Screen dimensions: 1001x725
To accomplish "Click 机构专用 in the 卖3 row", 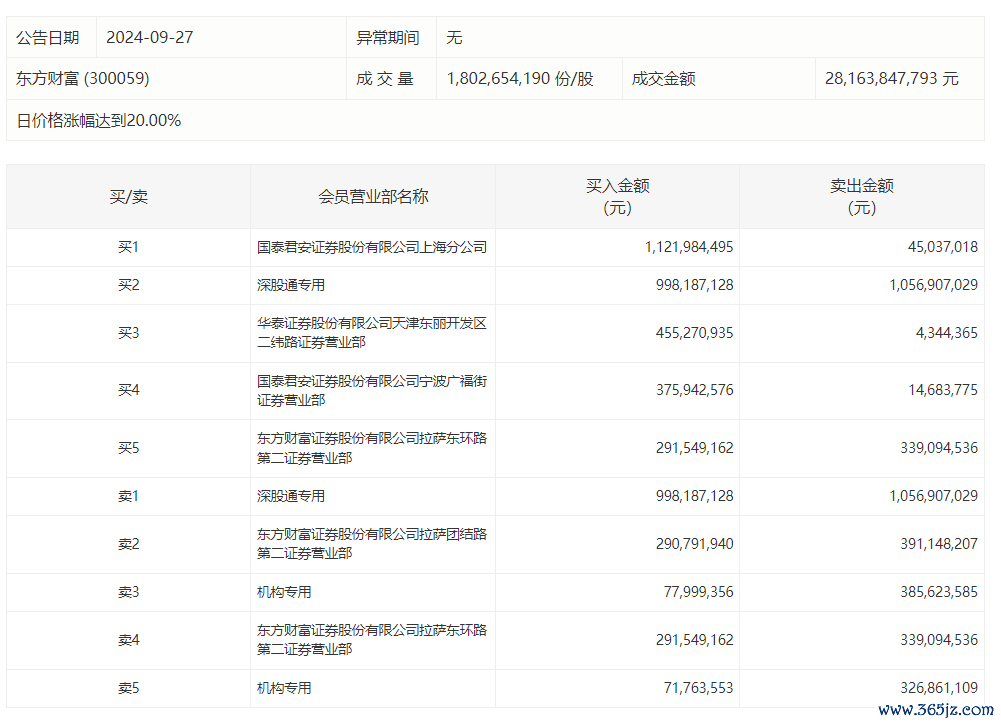I will (284, 592).
